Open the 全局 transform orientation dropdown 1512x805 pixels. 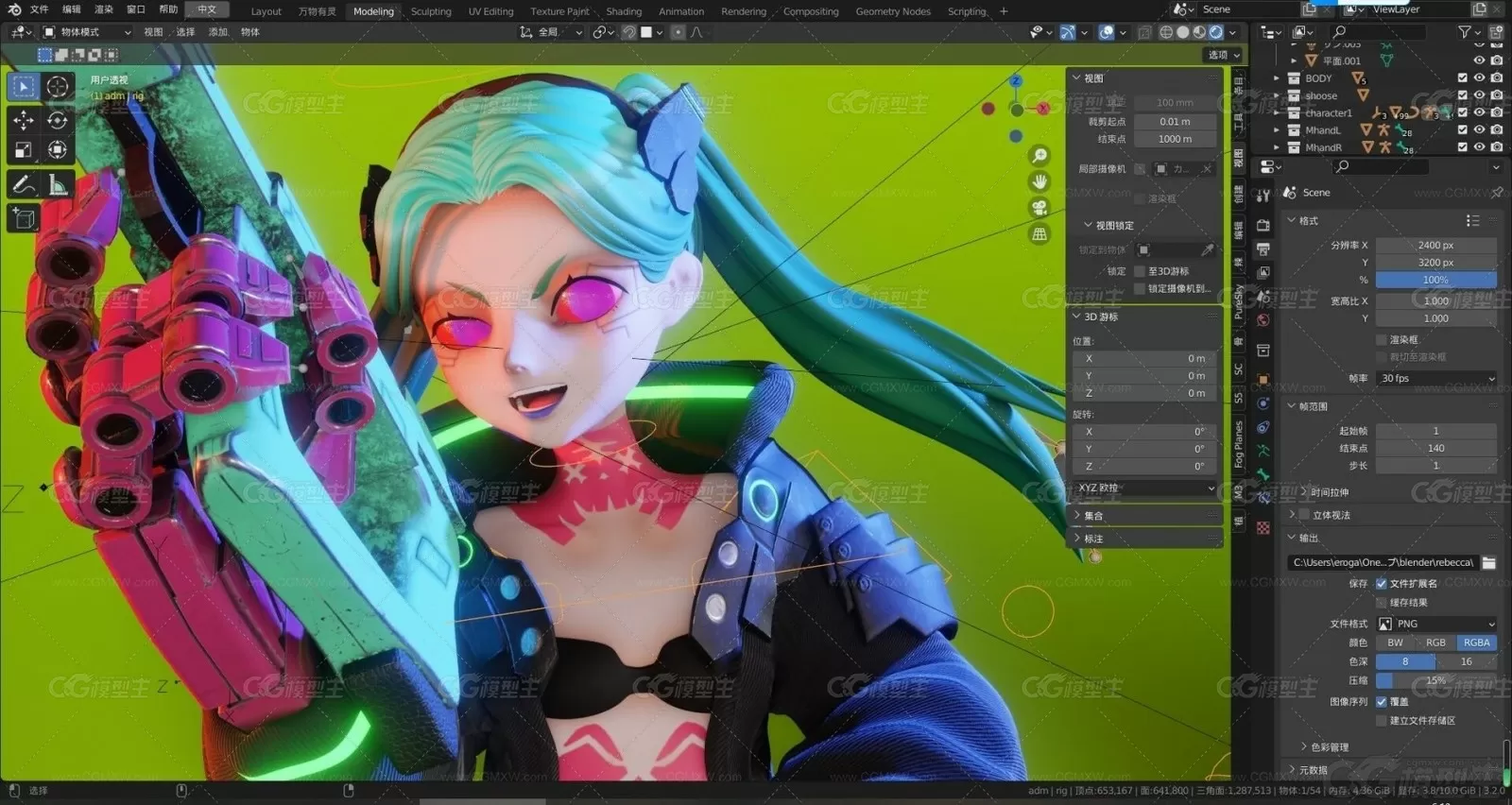(x=551, y=32)
